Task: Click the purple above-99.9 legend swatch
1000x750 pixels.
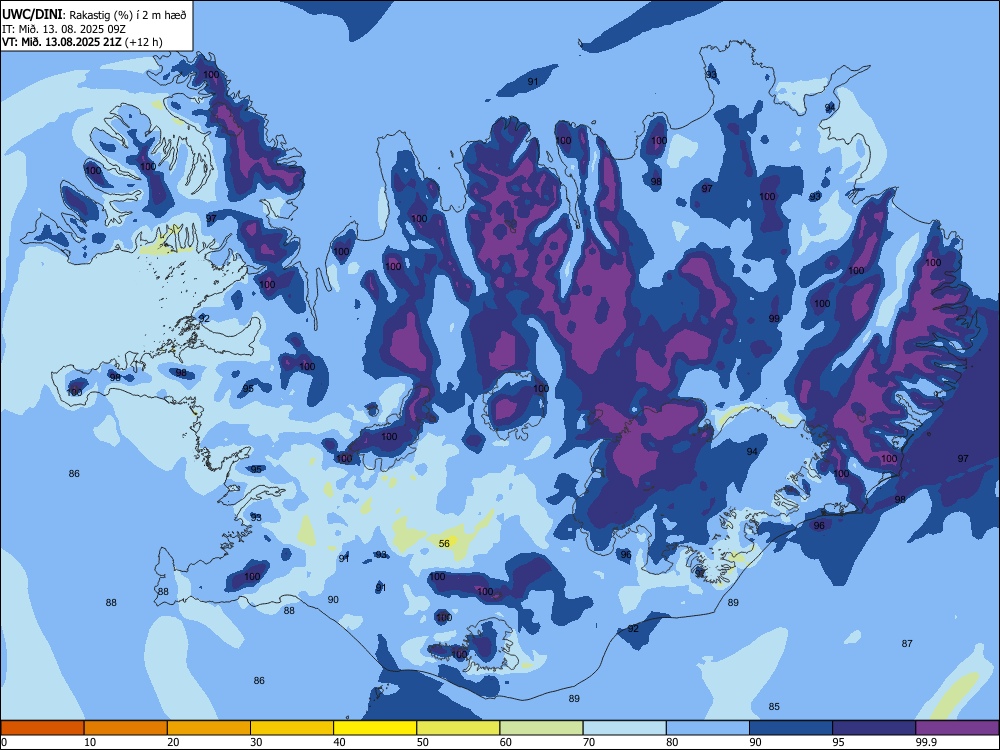Action: click(957, 728)
